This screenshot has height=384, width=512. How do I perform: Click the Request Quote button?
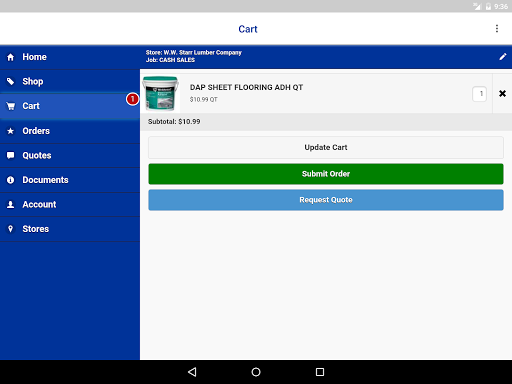coord(326,200)
